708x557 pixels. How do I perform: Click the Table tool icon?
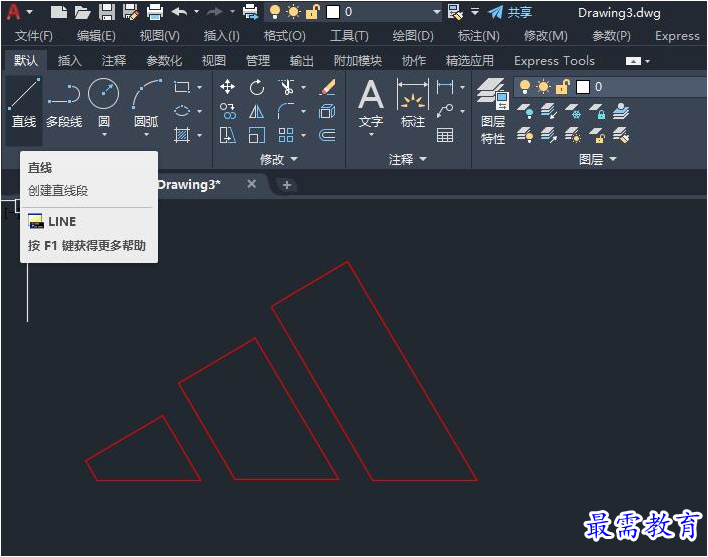pos(445,135)
